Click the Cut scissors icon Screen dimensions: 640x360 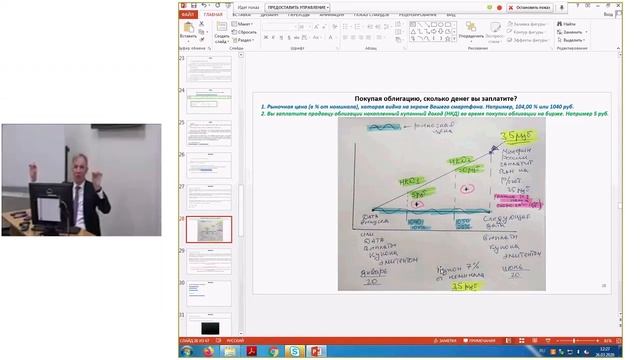click(202, 24)
